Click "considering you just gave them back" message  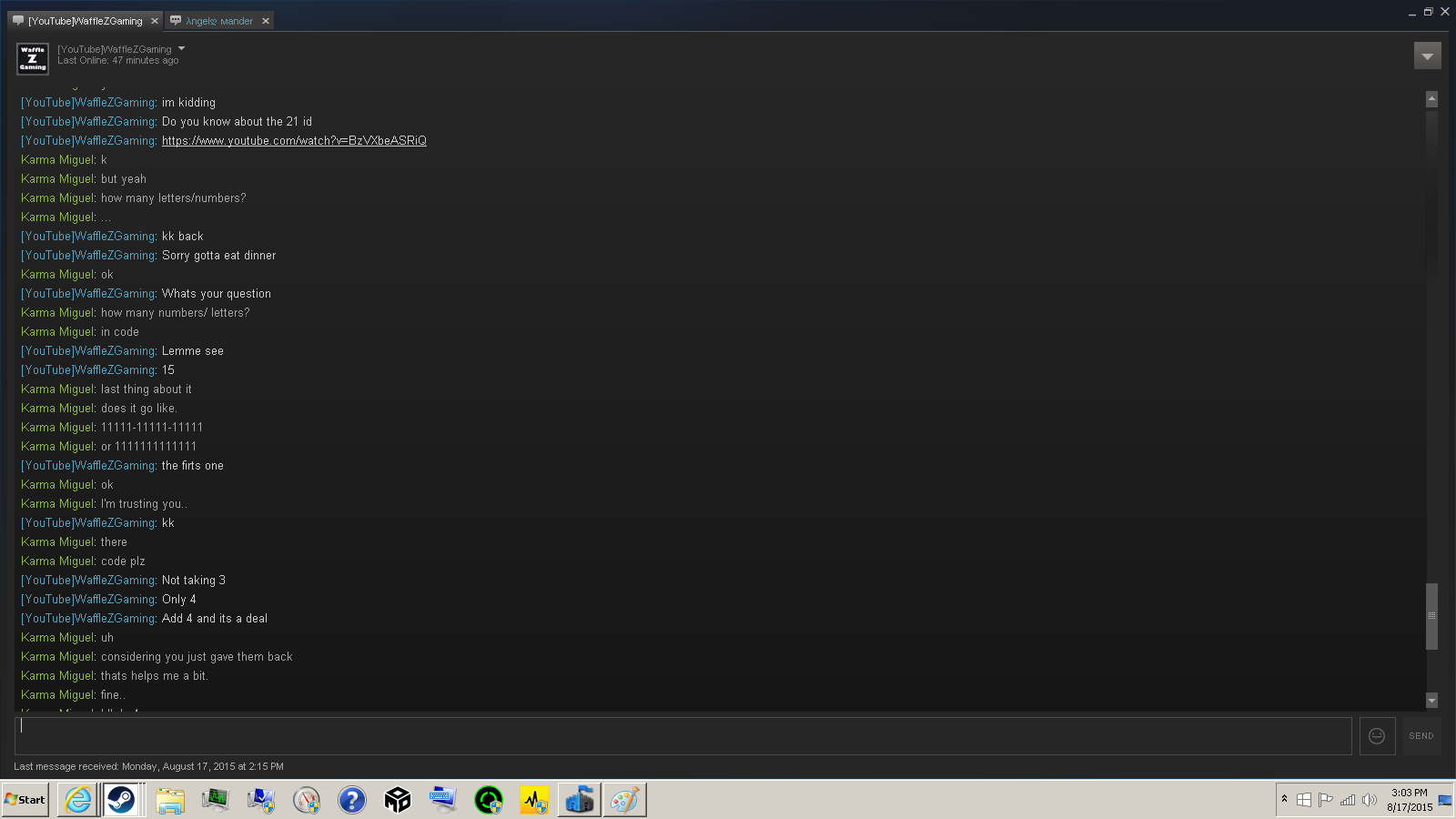coord(197,657)
